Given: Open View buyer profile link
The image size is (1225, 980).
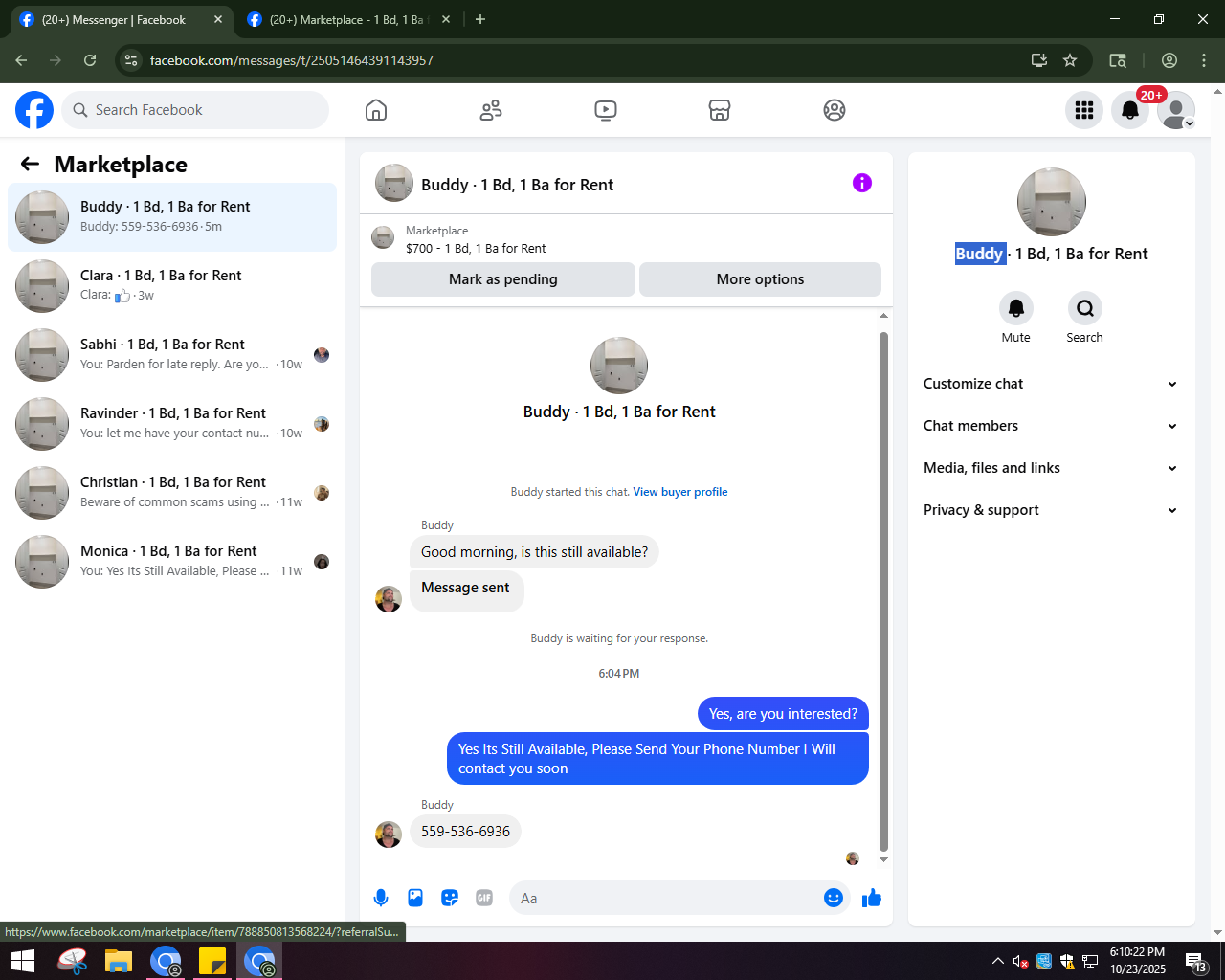Looking at the screenshot, I should 680,492.
